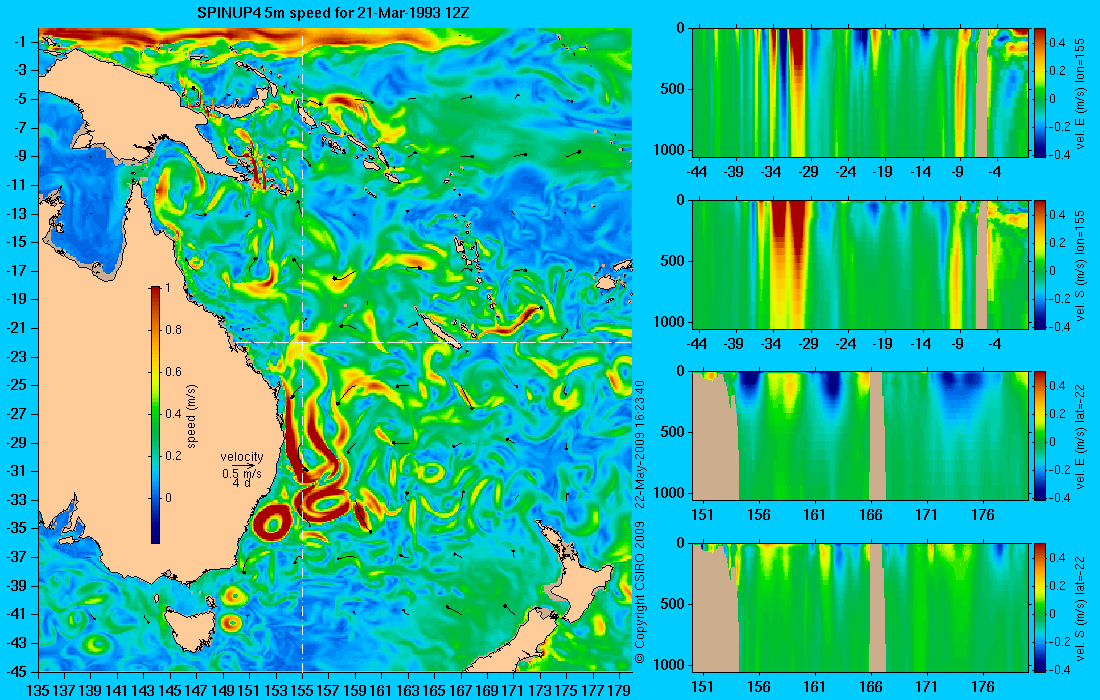Select the colorbar of the vel. E lat=-22 panel
The image size is (1100, 700).
[x=1040, y=436]
